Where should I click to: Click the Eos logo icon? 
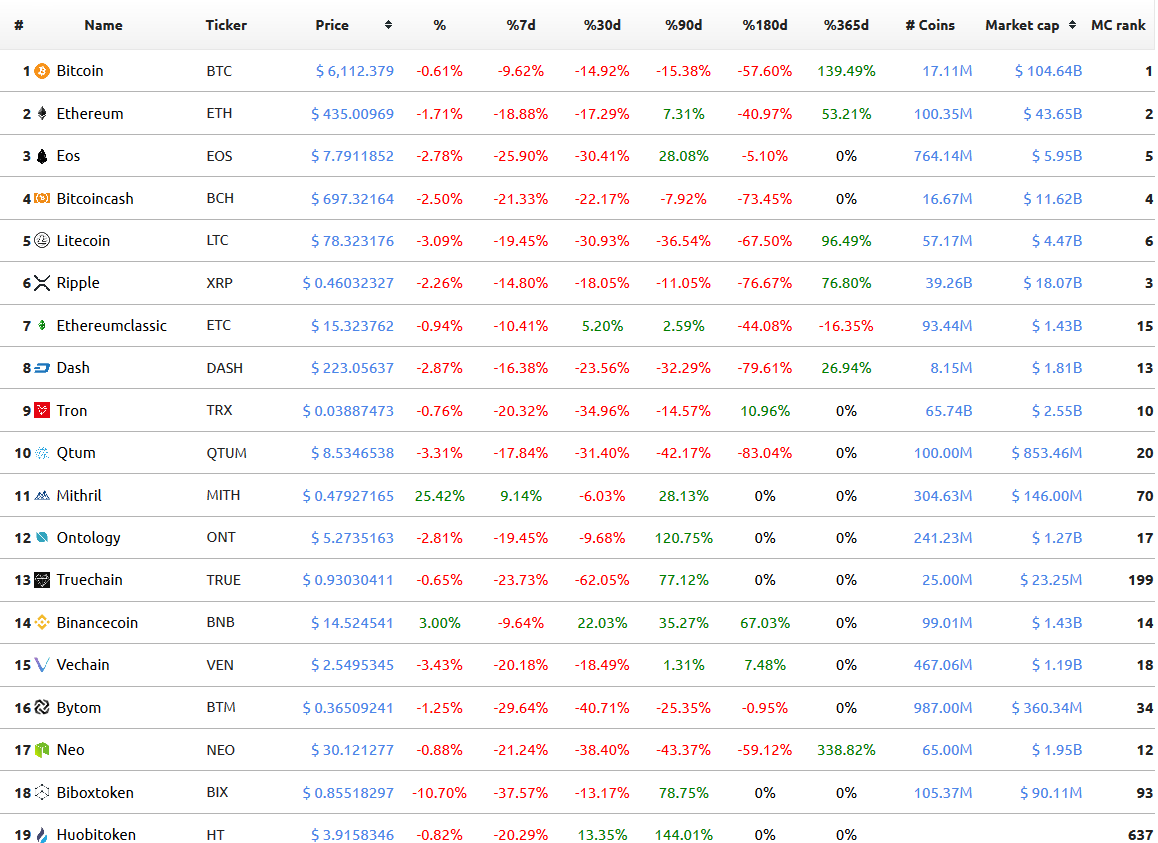pyautogui.click(x=42, y=156)
